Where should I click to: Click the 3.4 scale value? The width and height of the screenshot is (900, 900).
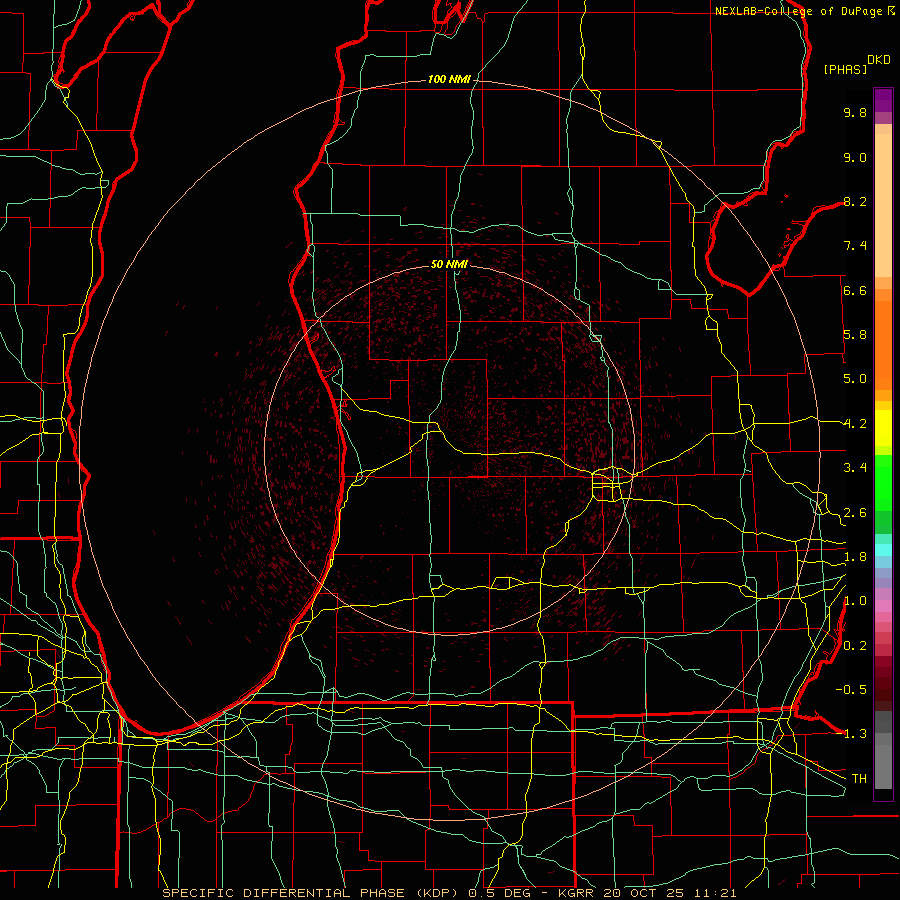[x=855, y=468]
